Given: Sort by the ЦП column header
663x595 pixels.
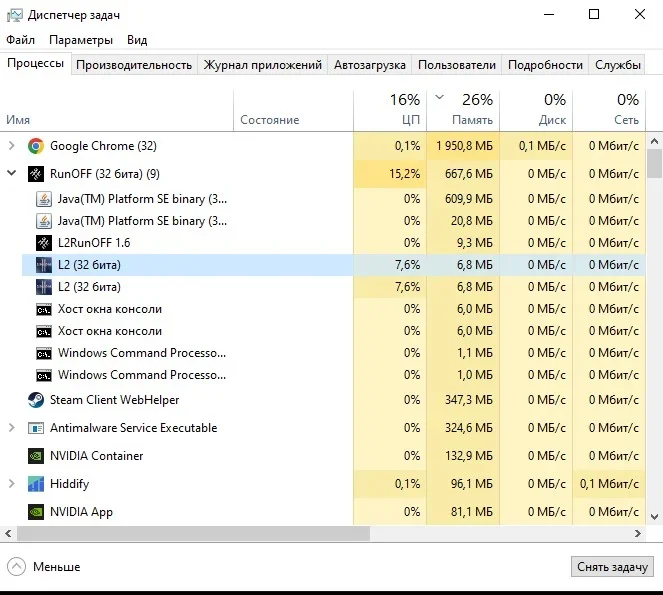Looking at the screenshot, I should point(390,110).
